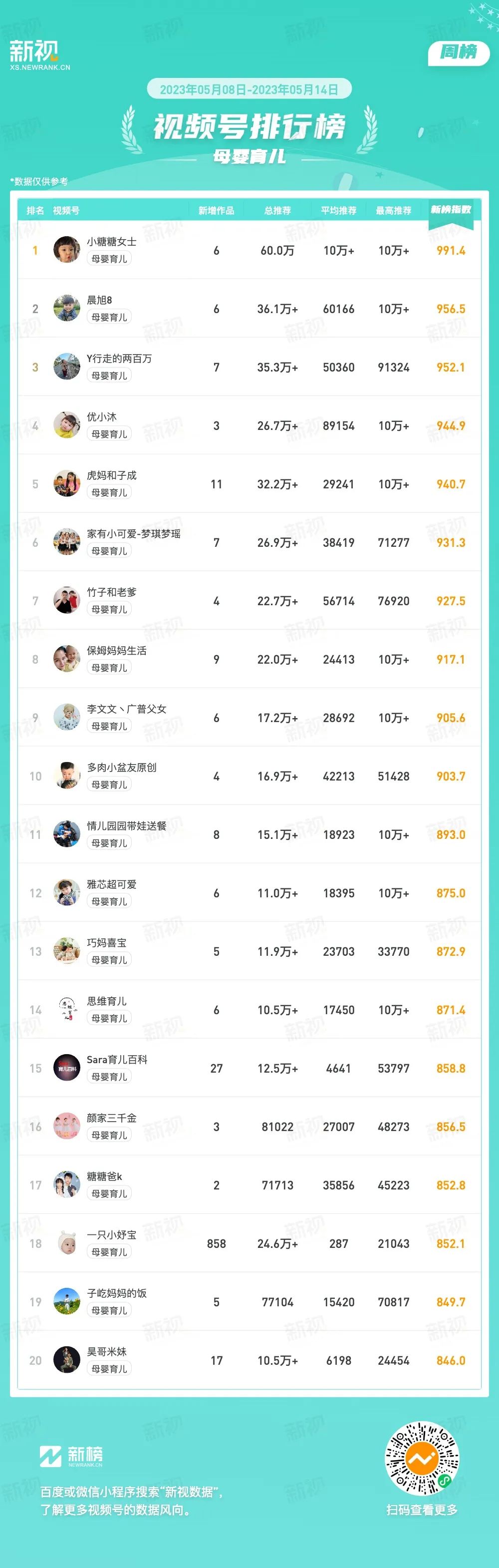Click the 母婴育儿 tag under 糖糖爸k
Image resolution: width=499 pixels, height=1568 pixels.
point(110,1193)
